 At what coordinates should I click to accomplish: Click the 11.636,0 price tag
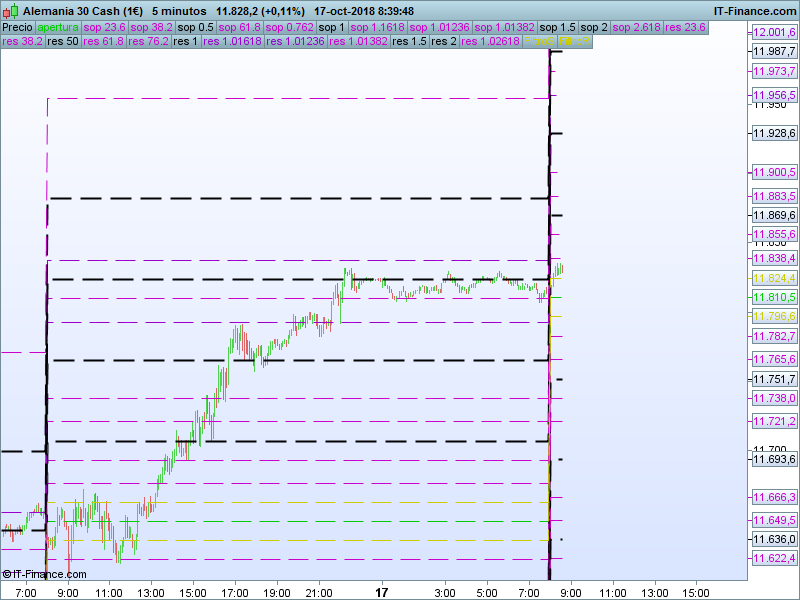(x=774, y=539)
